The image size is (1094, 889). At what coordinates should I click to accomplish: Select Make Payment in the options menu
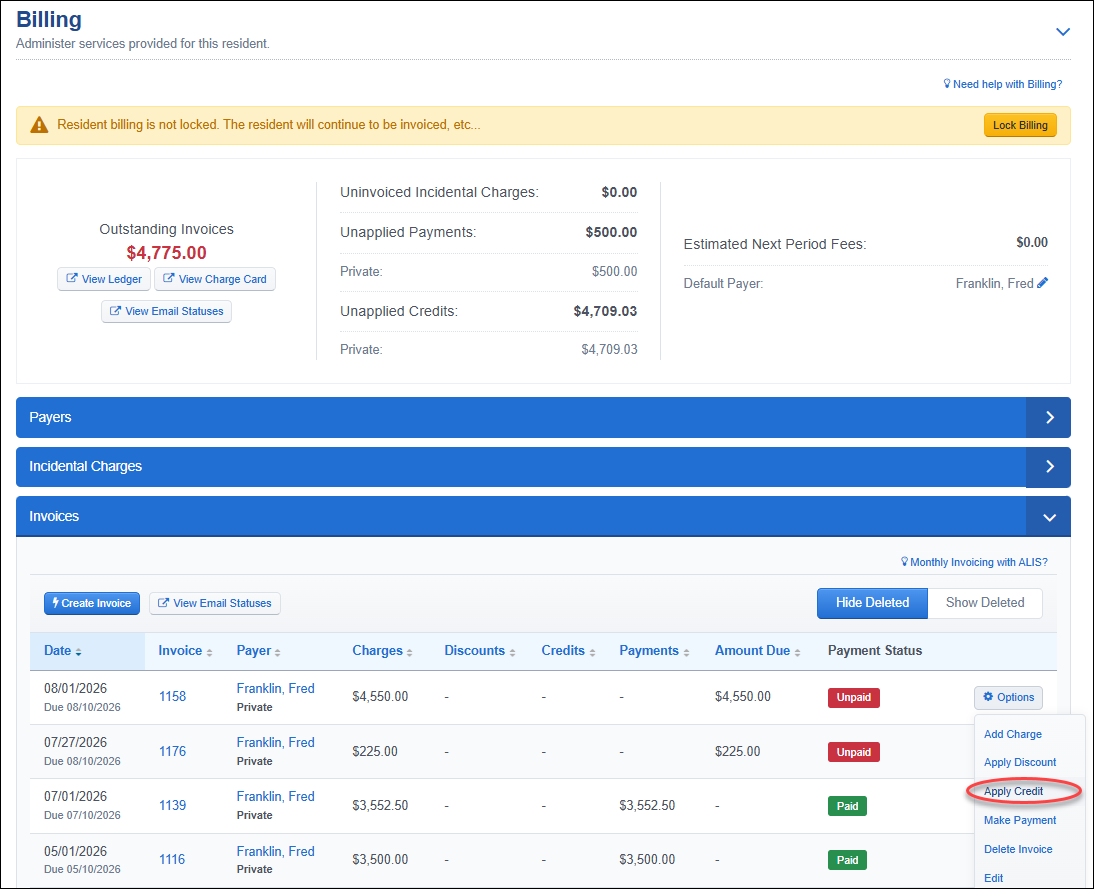point(1019,820)
